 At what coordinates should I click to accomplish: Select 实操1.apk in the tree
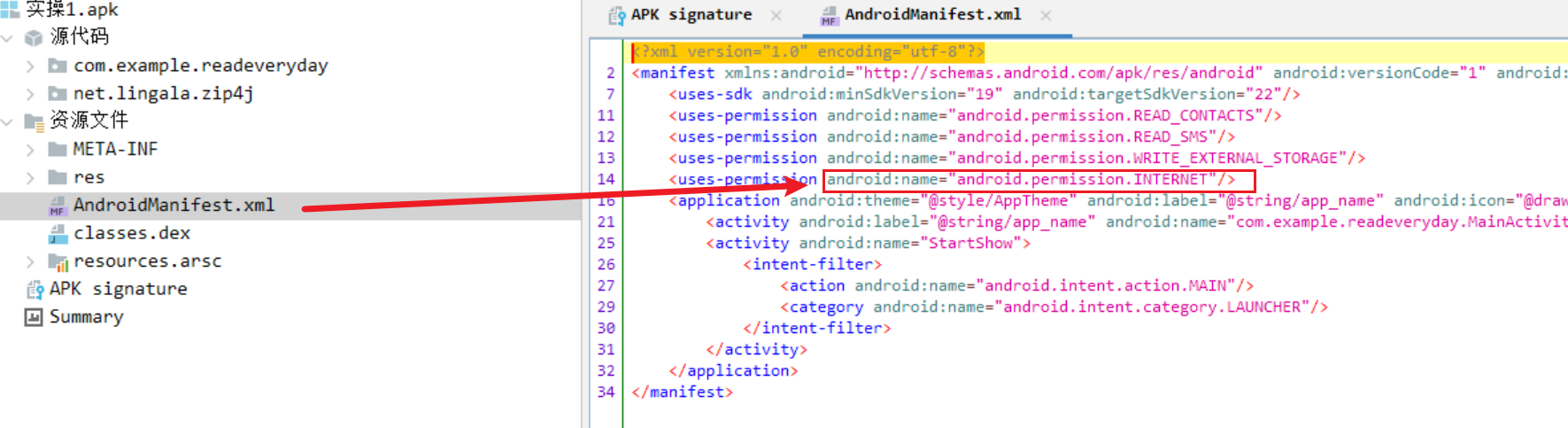(x=72, y=10)
